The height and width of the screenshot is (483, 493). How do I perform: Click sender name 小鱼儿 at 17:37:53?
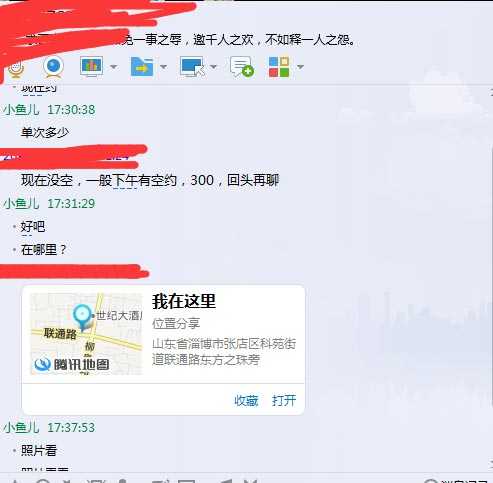21,427
